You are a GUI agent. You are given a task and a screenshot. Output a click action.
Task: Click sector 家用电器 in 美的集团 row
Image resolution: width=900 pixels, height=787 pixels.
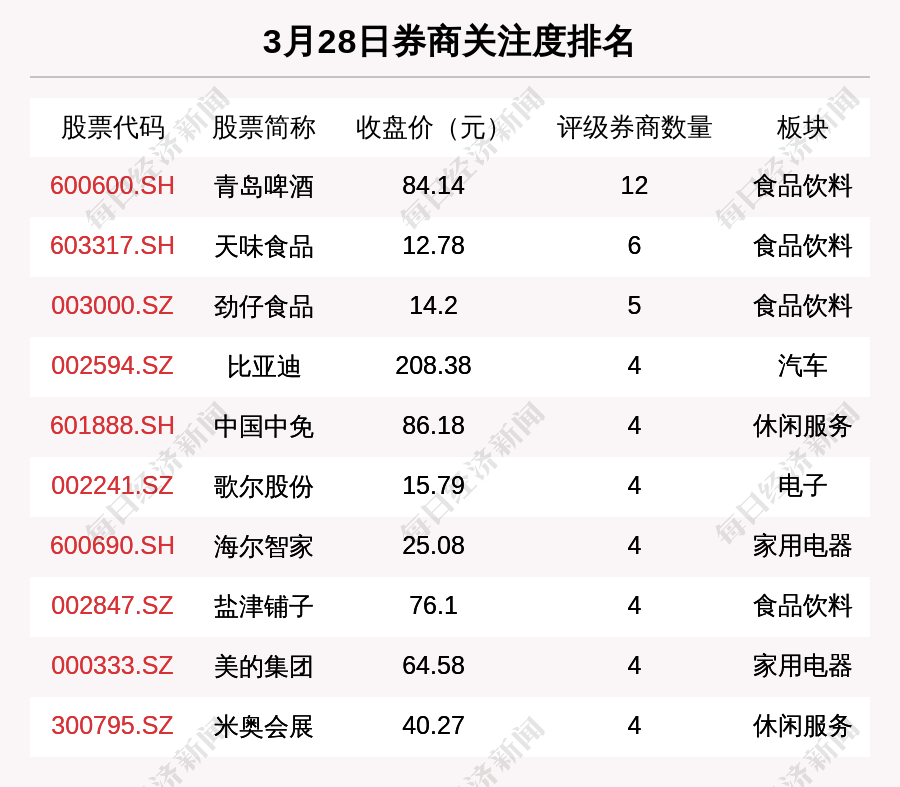(x=802, y=666)
